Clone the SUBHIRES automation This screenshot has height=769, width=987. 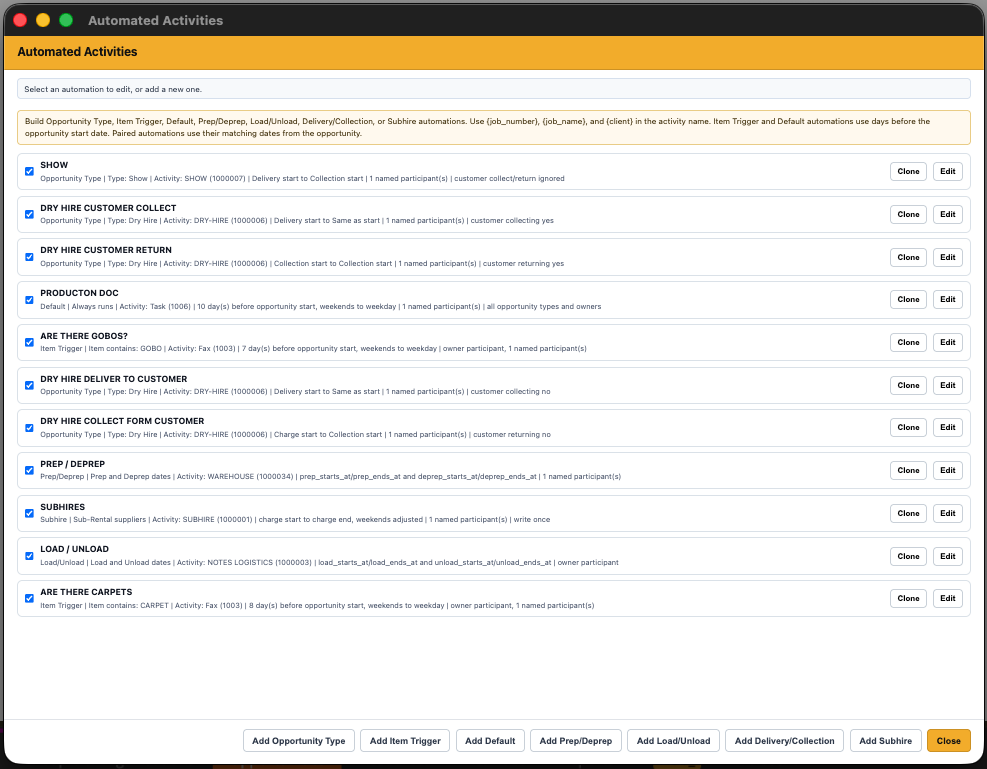point(908,513)
